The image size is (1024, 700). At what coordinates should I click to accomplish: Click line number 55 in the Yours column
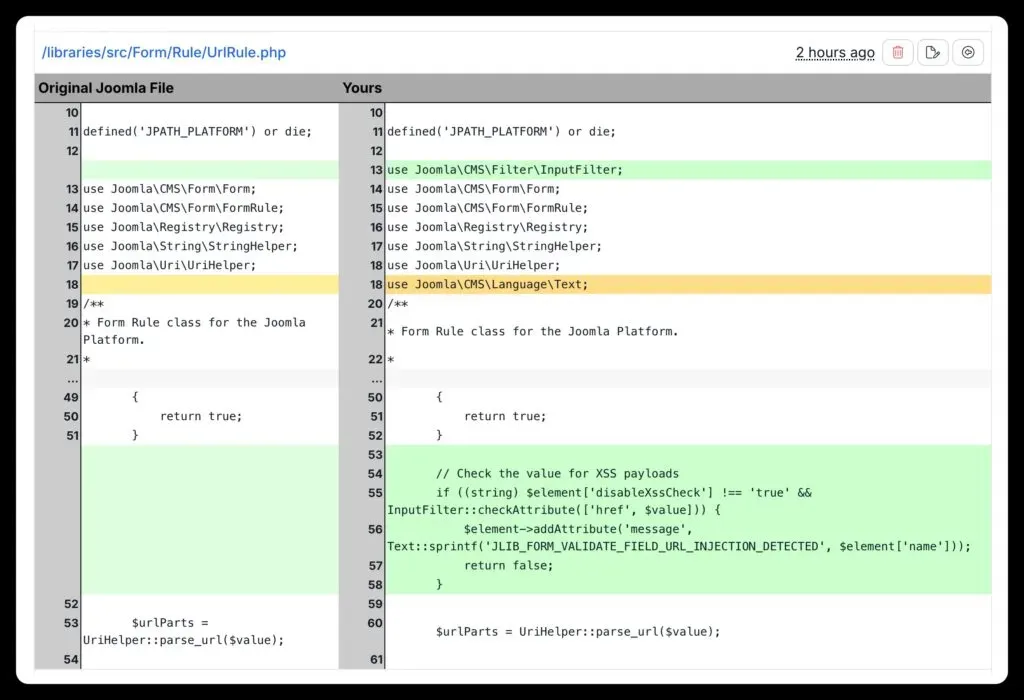click(x=375, y=493)
